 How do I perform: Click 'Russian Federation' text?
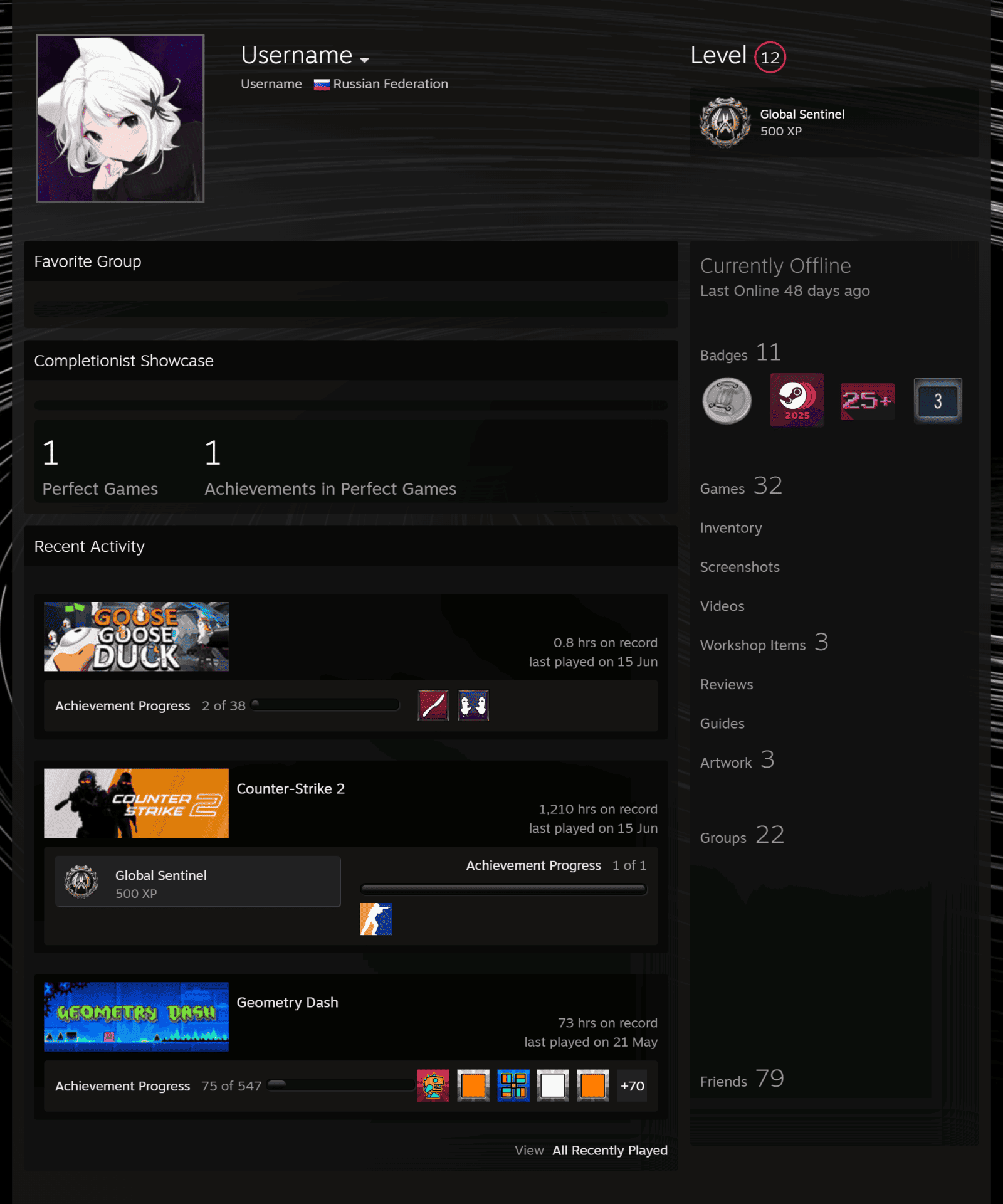[x=391, y=84]
